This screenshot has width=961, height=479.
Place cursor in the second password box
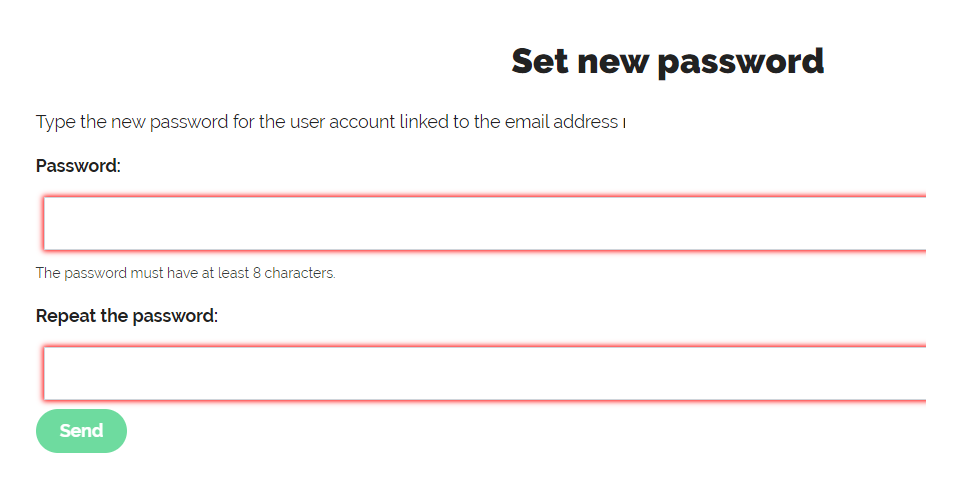pyautogui.click(x=485, y=373)
